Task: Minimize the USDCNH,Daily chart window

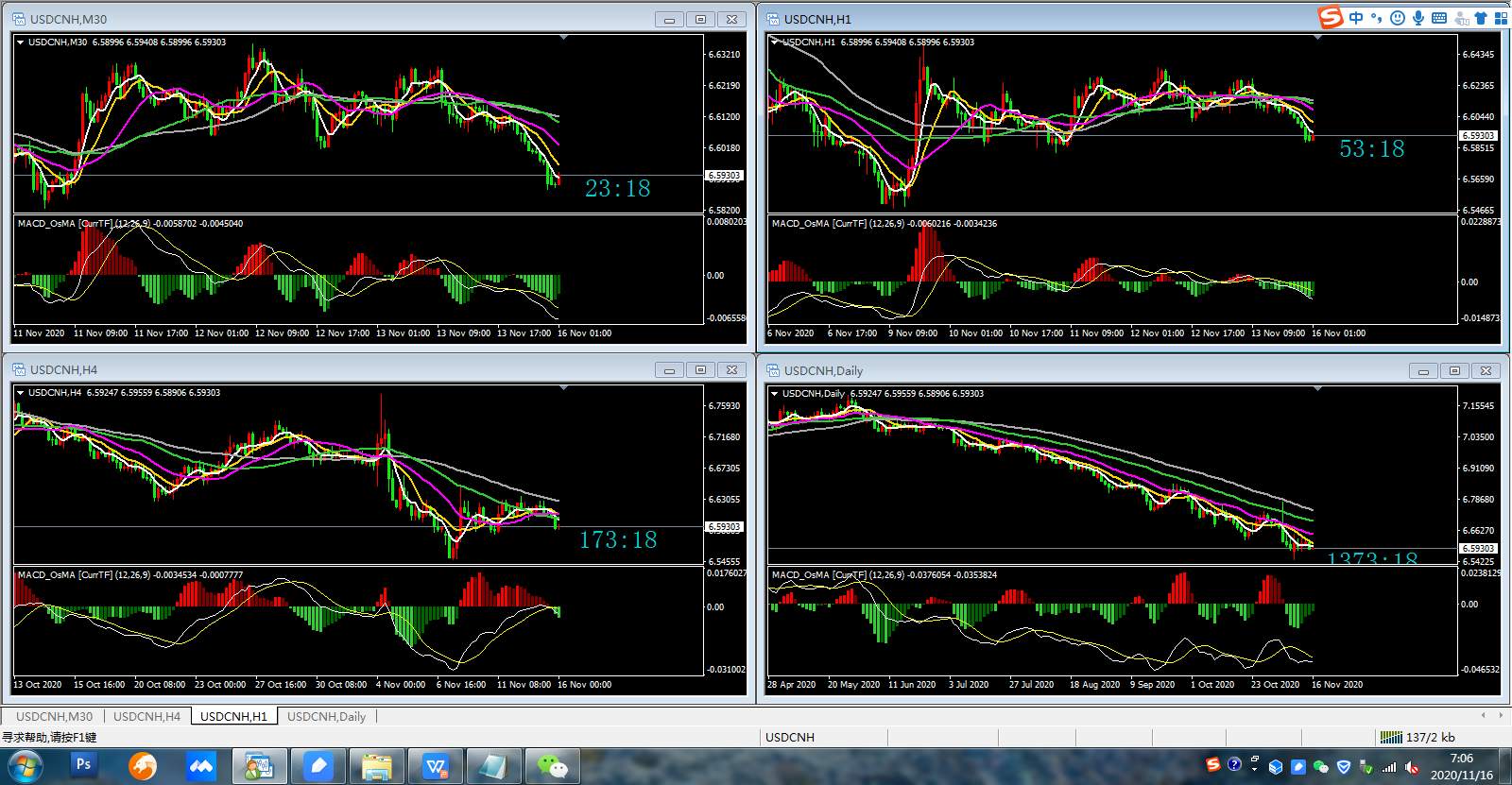Action: (x=1424, y=370)
